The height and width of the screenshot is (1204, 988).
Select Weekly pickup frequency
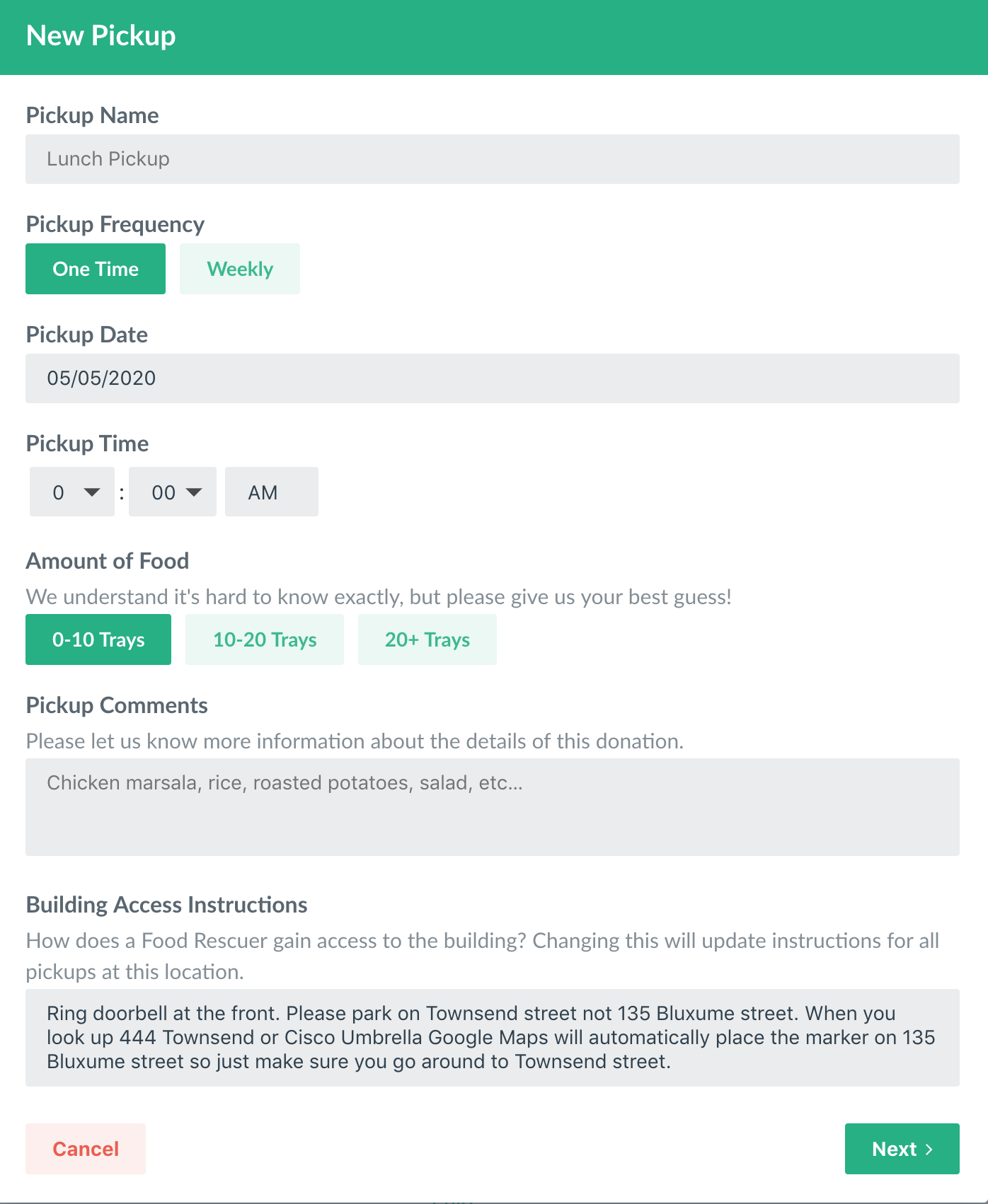[239, 268]
